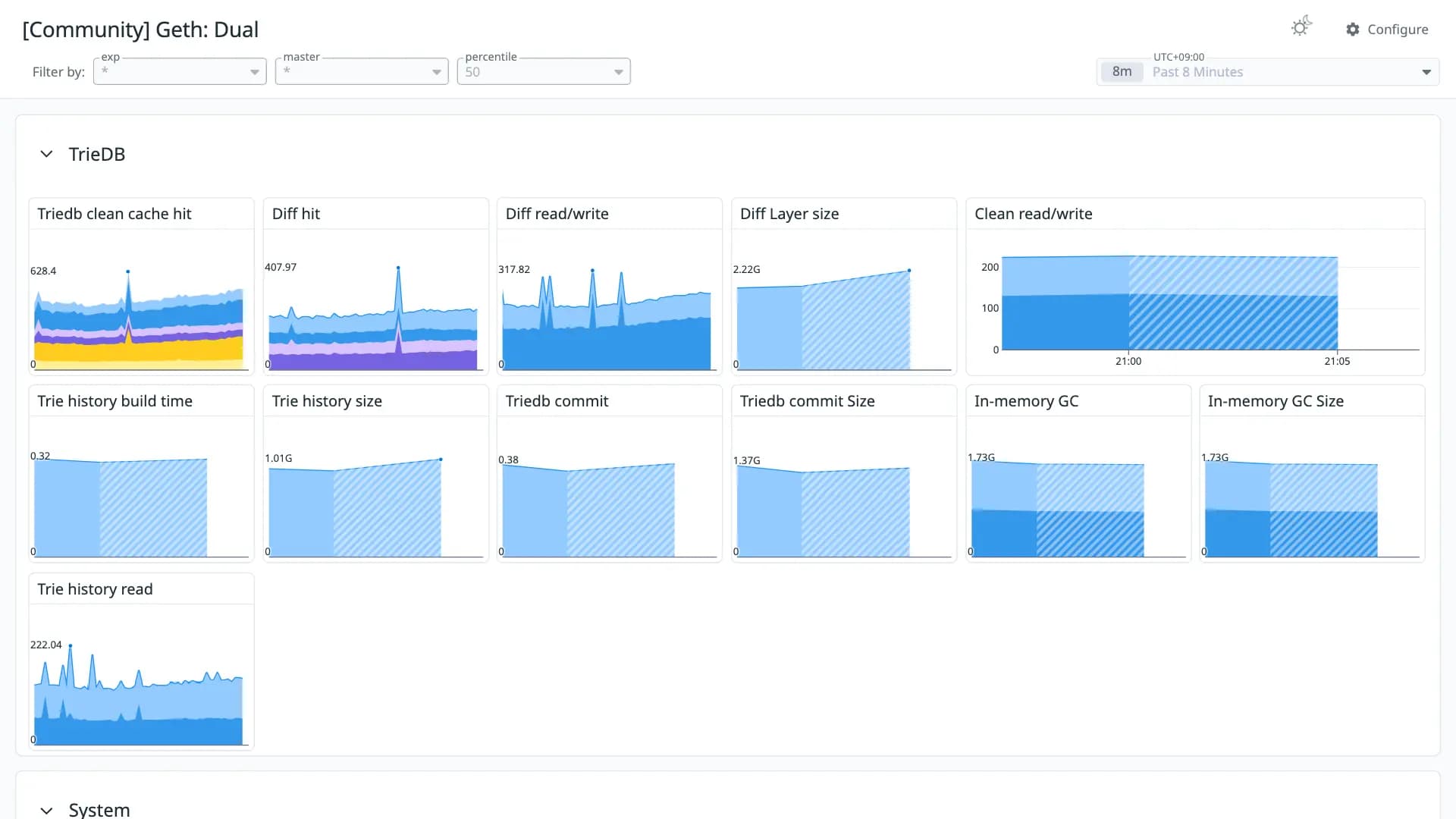Click the TrieDB section heading
1456x819 pixels.
pyautogui.click(x=97, y=154)
